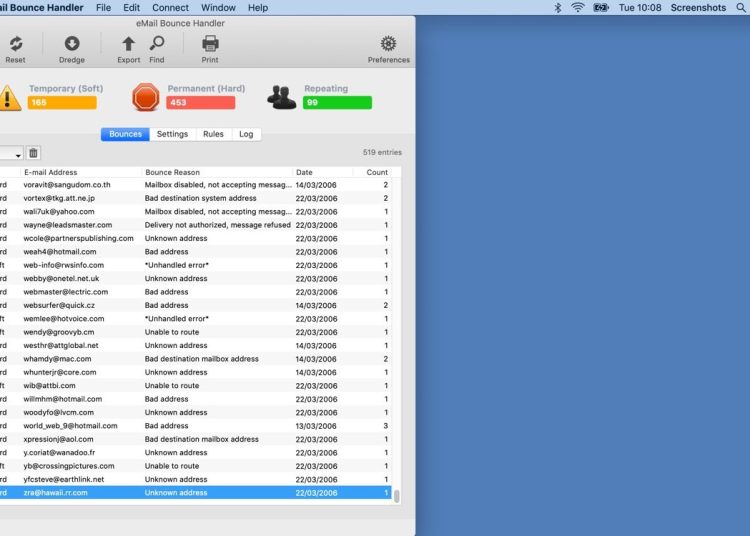Viewport: 750px width, 536px height.
Task: Click the Repeating bounces people icon
Action: point(282,97)
